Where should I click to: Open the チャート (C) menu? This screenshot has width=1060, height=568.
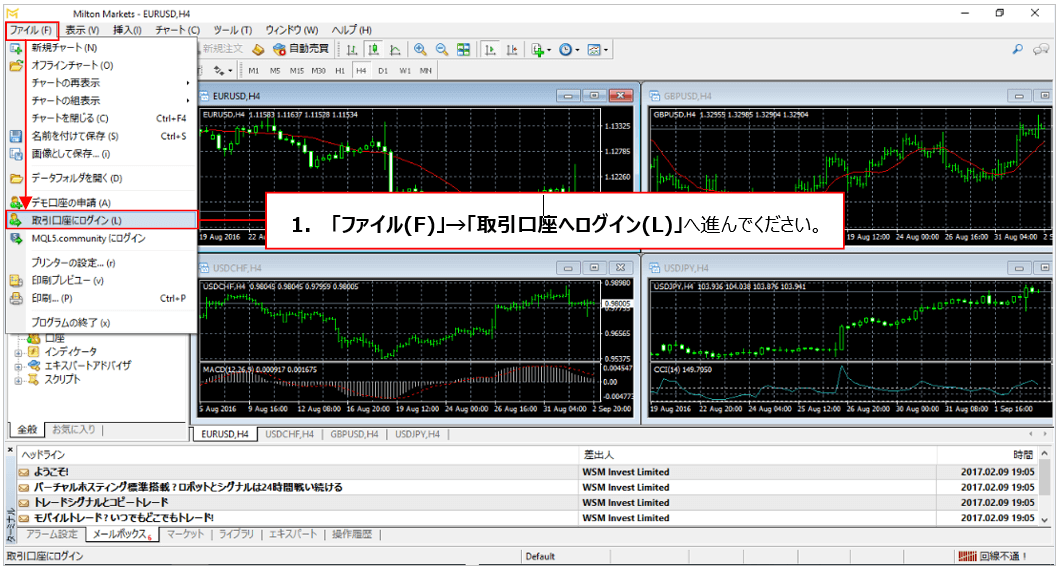(178, 30)
